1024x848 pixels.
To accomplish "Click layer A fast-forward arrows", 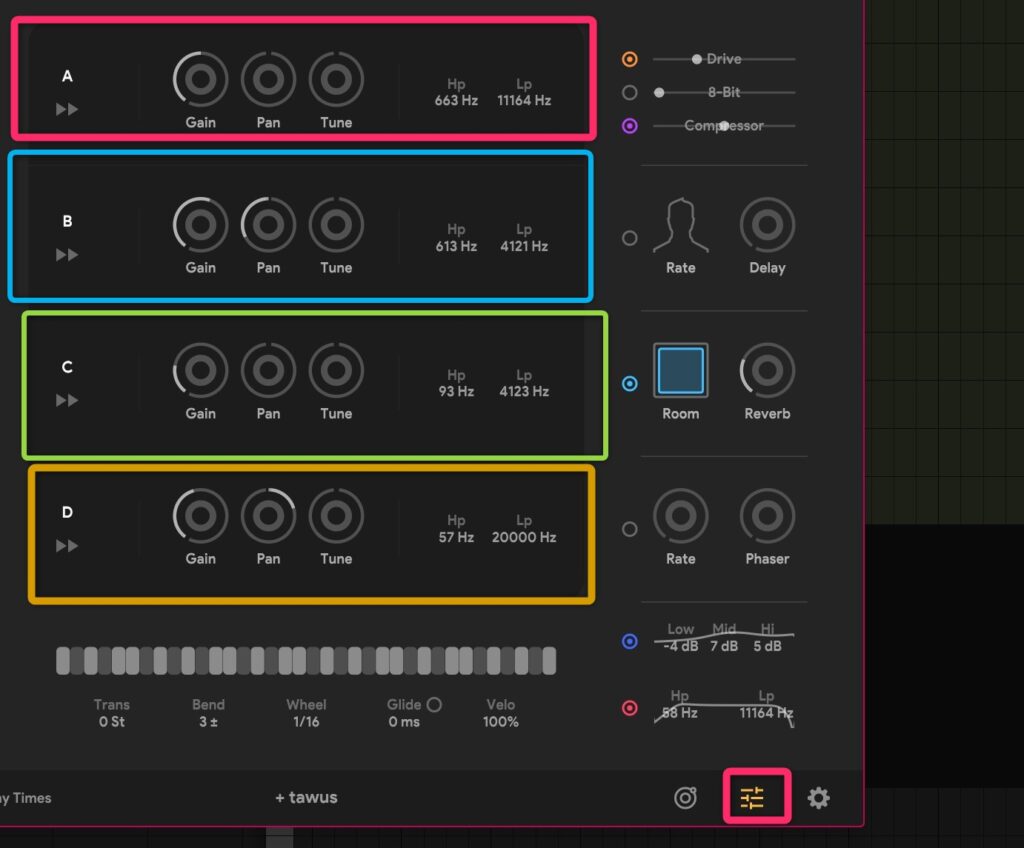I will coord(67,109).
